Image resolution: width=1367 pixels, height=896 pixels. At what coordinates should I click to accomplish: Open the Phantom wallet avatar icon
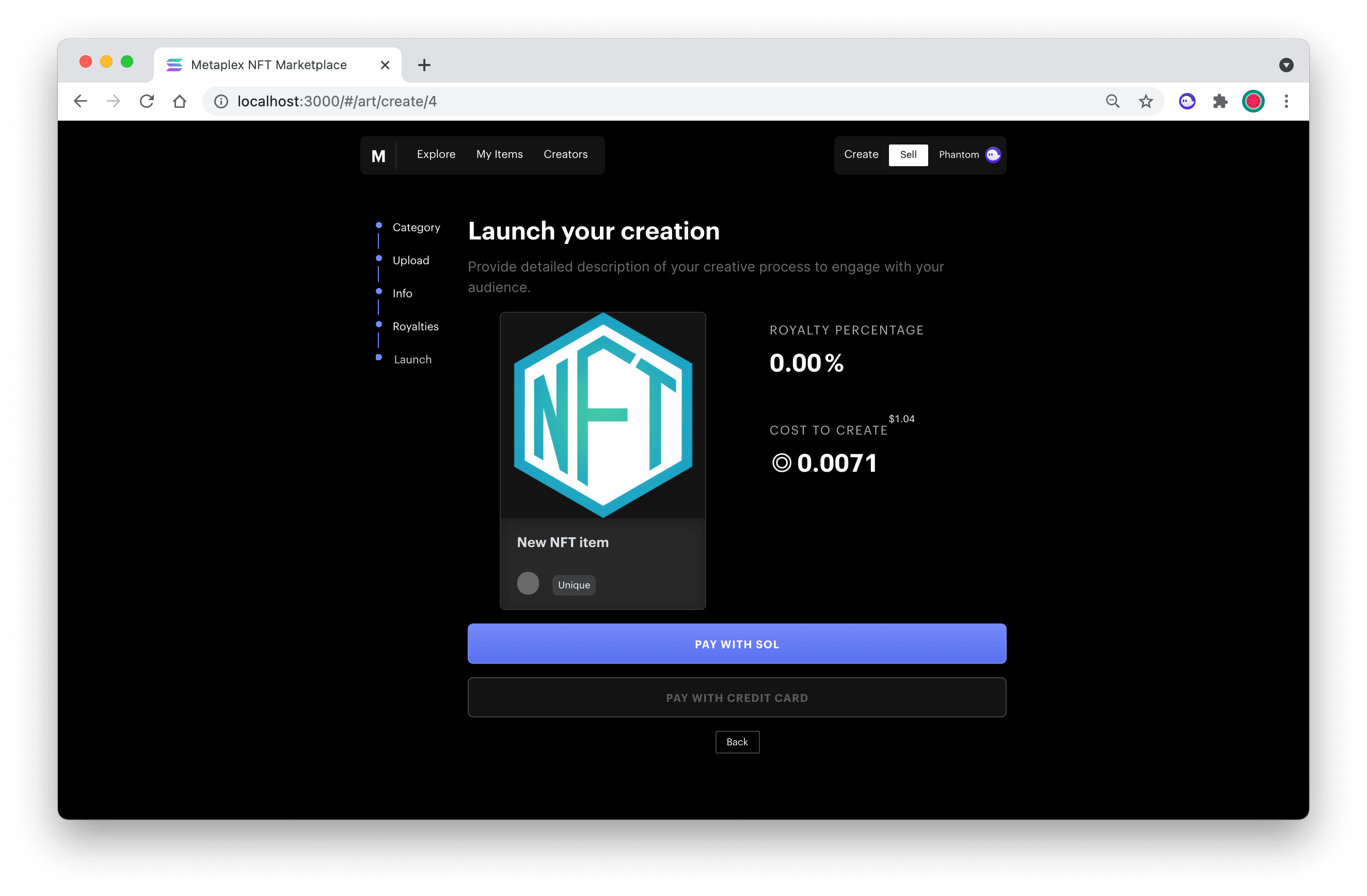(993, 154)
